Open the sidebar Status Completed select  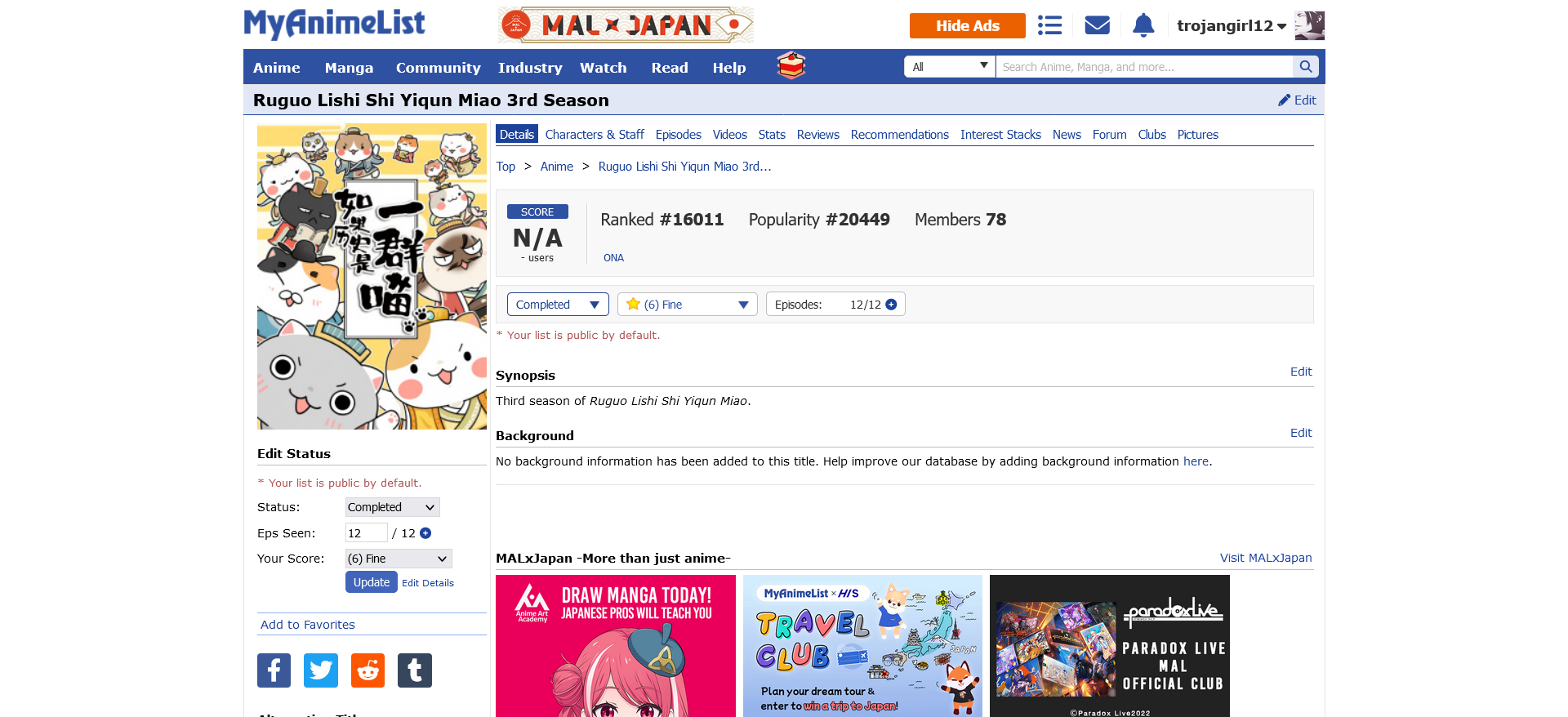(x=393, y=507)
